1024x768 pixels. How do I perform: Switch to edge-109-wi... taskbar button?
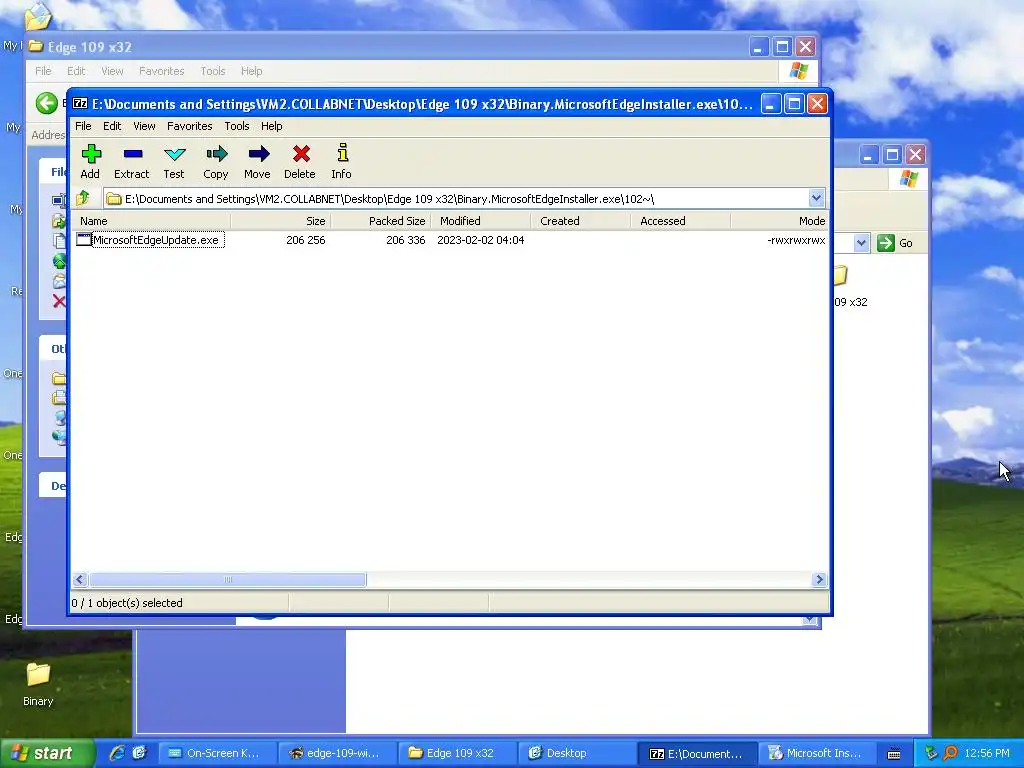pos(338,753)
